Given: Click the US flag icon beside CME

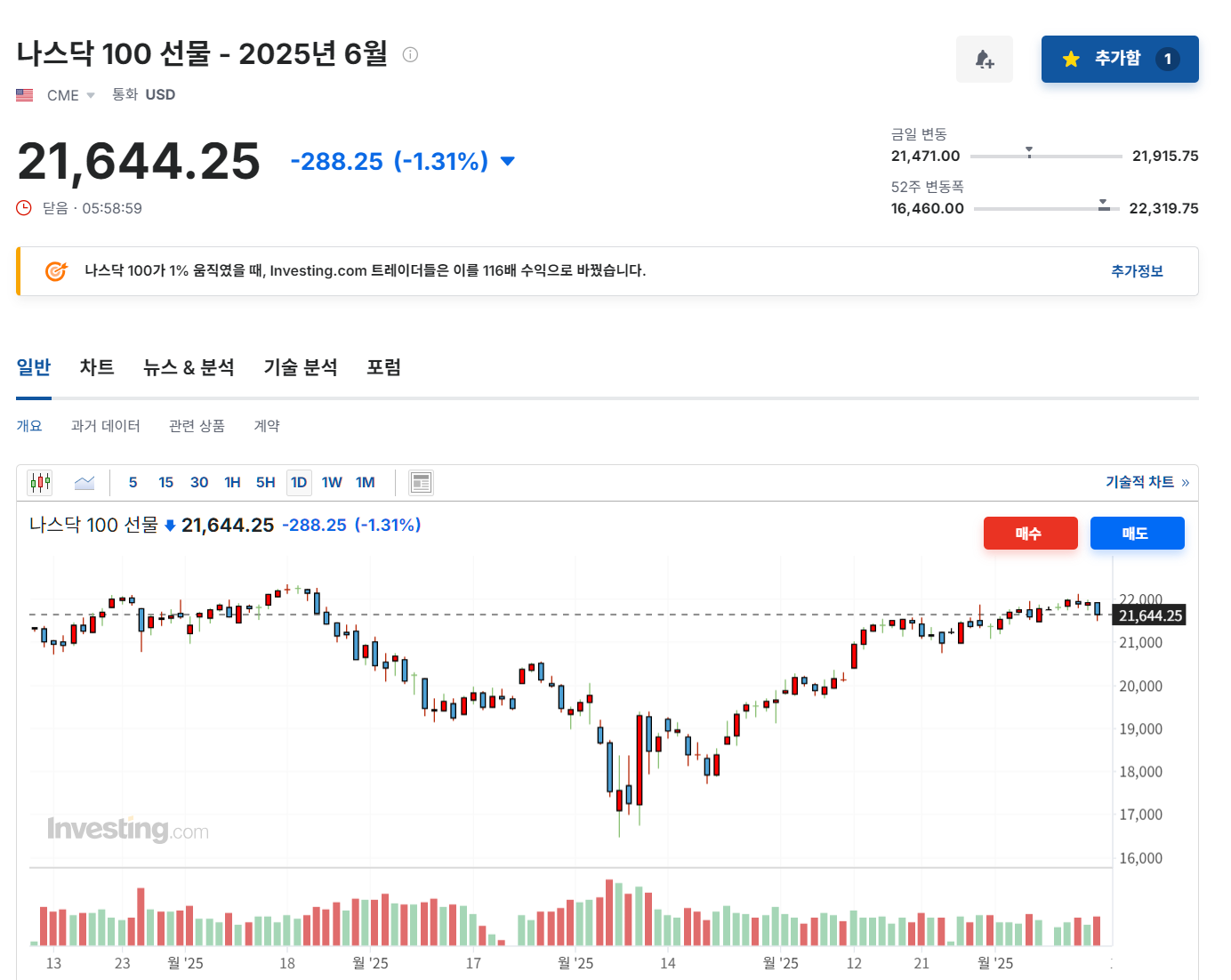Looking at the screenshot, I should pos(24,94).
